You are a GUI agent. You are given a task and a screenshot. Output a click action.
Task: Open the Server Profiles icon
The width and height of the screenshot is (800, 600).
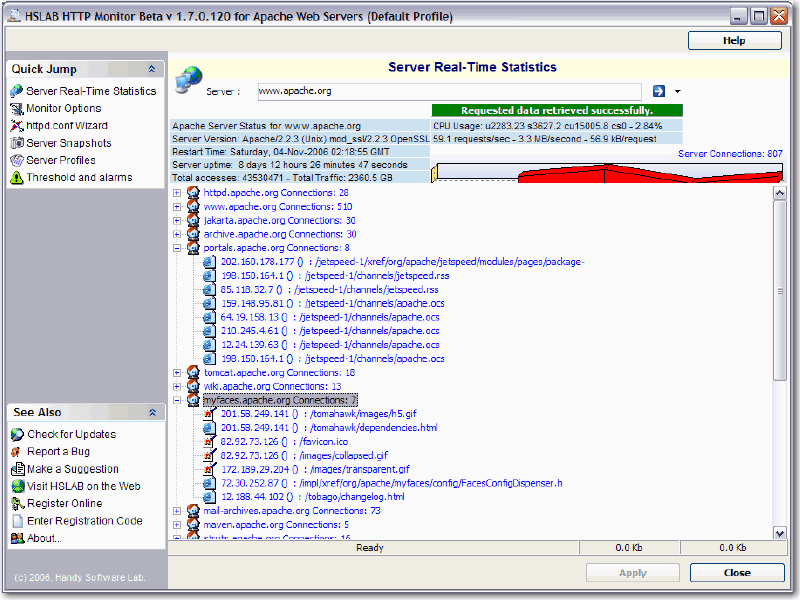click(x=17, y=160)
